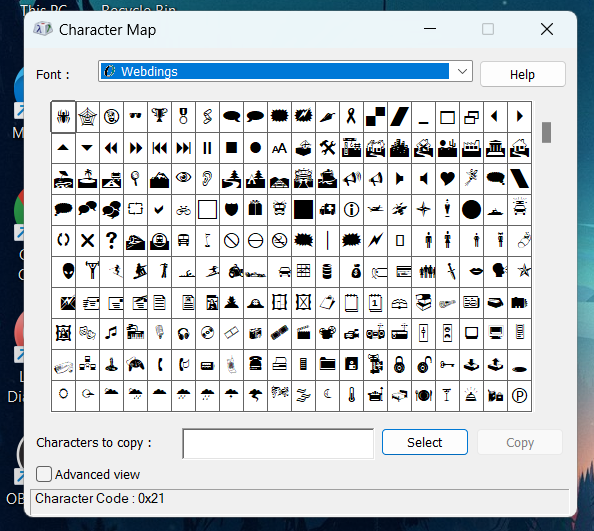Select the trophy cup character
The image size is (594, 531).
[159, 117]
